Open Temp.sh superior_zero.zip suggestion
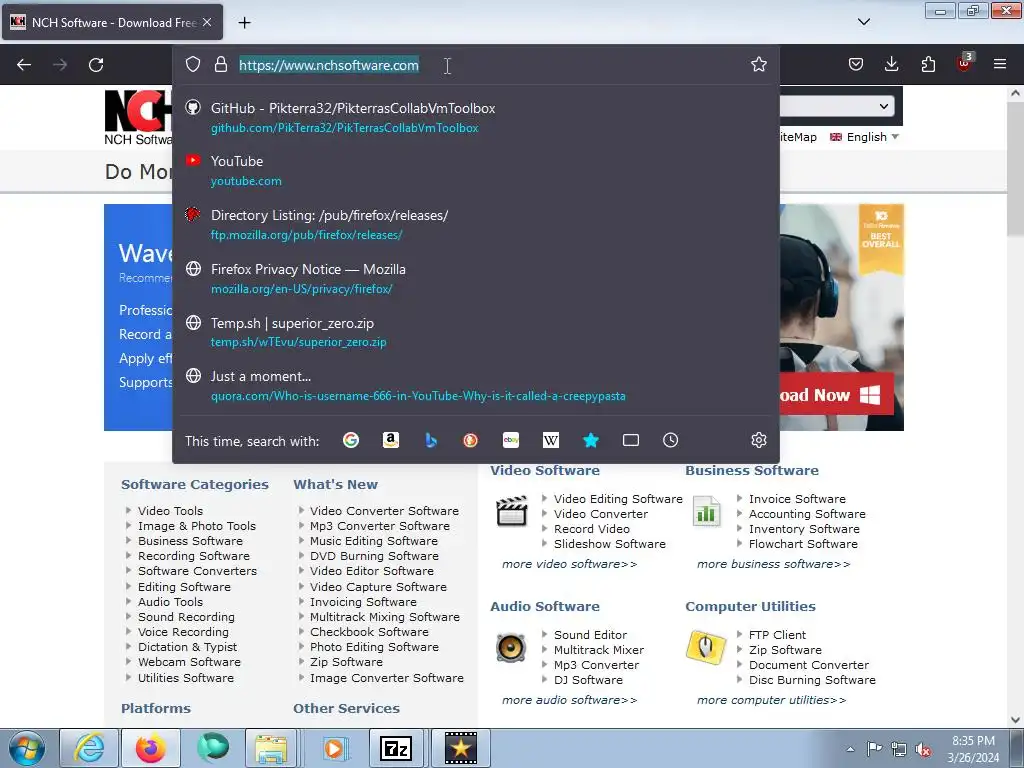This screenshot has height=768, width=1024. (475, 332)
